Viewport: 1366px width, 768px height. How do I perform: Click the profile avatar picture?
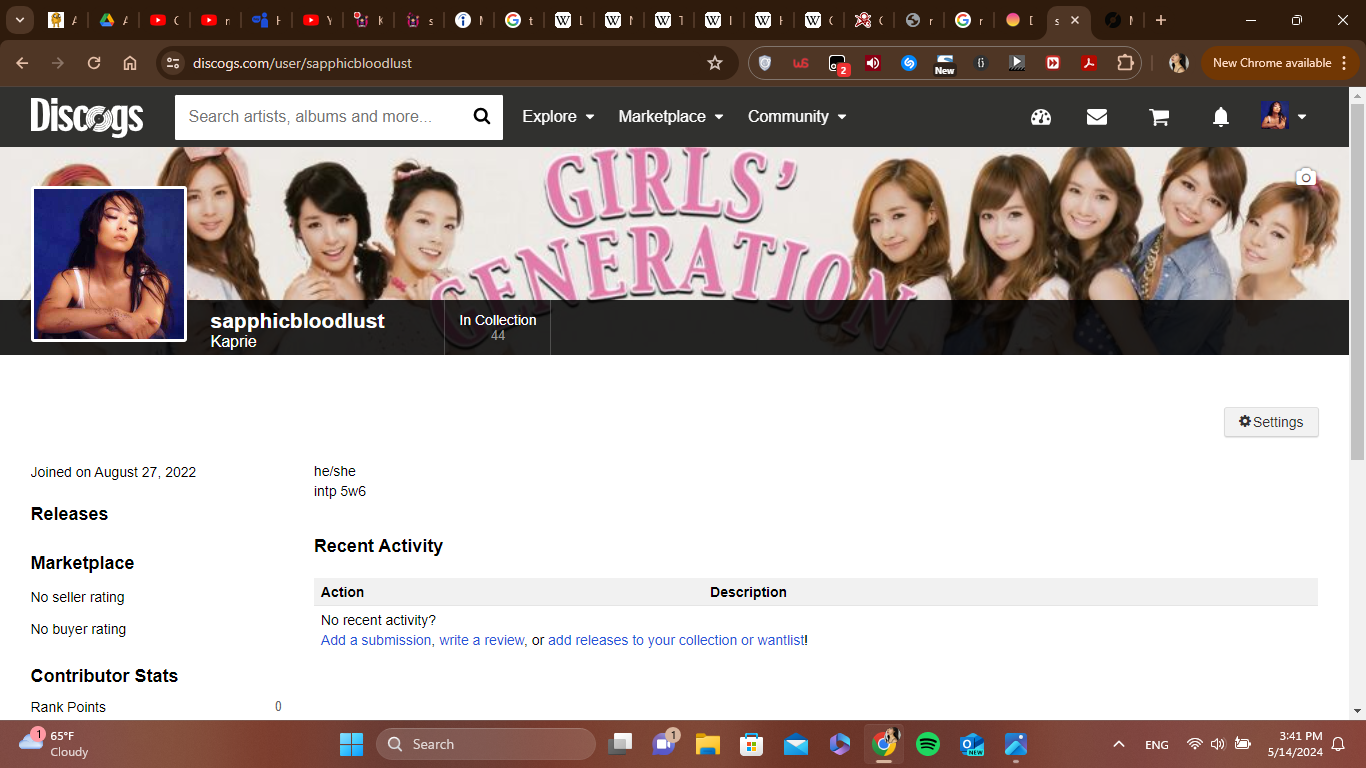[x=109, y=264]
